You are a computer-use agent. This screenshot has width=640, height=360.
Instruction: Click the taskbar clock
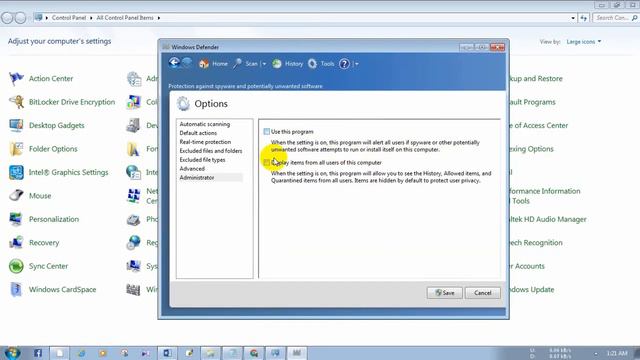(617, 353)
